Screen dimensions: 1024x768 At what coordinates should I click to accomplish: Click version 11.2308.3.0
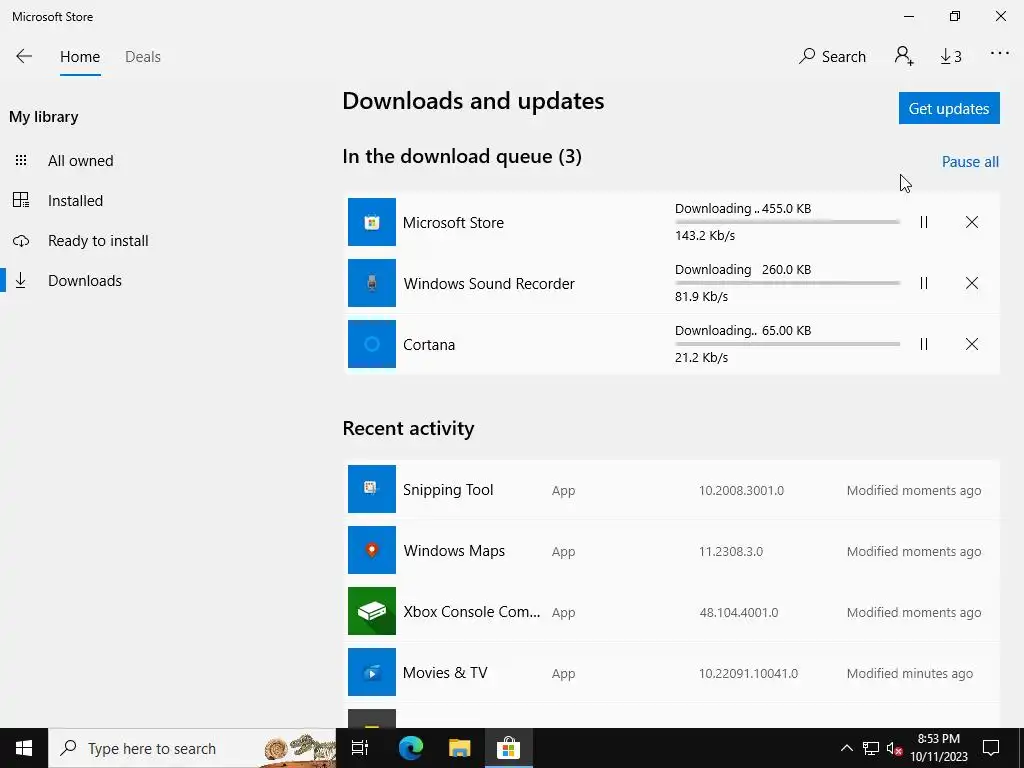(731, 551)
